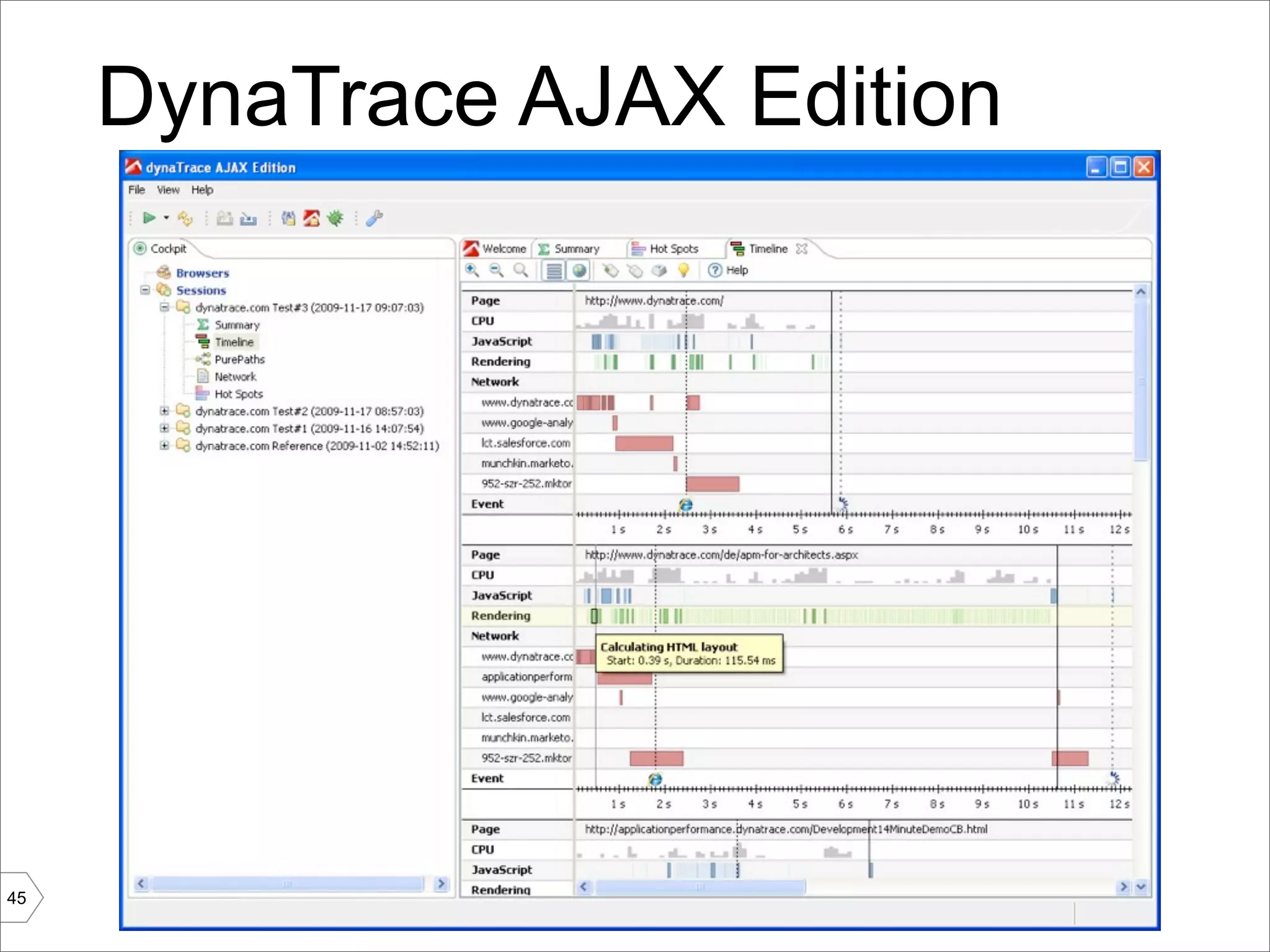
Task: Select dynatrace.com Reference session entry
Action: point(317,446)
